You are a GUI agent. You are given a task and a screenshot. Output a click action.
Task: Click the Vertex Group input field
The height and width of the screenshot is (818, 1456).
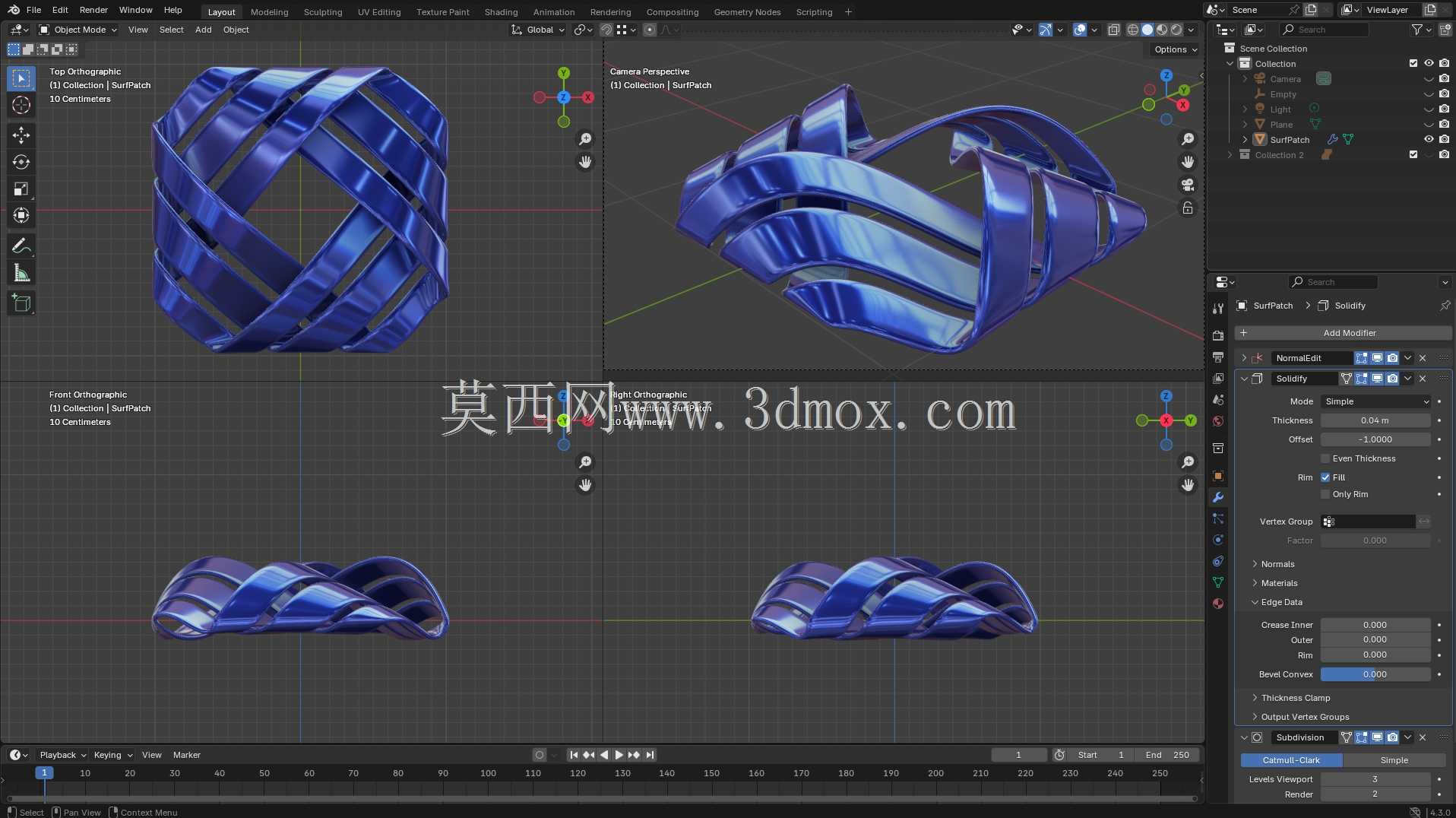(x=1369, y=522)
